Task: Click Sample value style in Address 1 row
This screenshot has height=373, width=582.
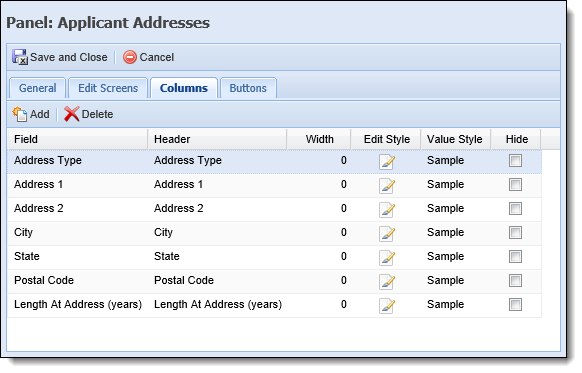Action: (x=445, y=184)
